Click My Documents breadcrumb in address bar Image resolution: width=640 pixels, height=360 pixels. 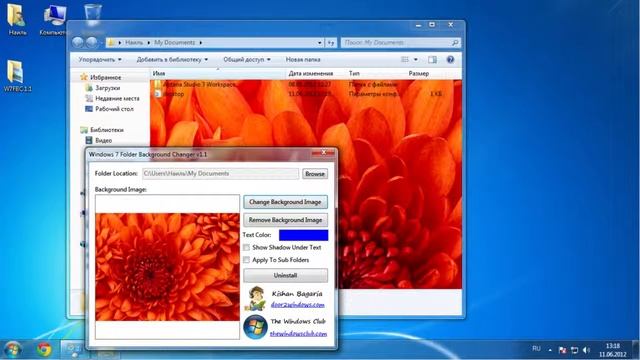174,42
